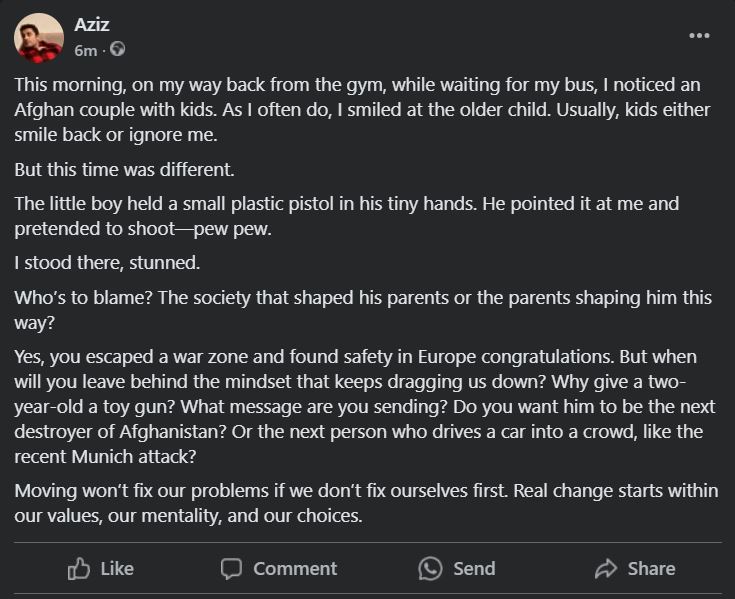This screenshot has height=599, width=735.
Task: Click the speech bubble Comment icon
Action: point(231,569)
